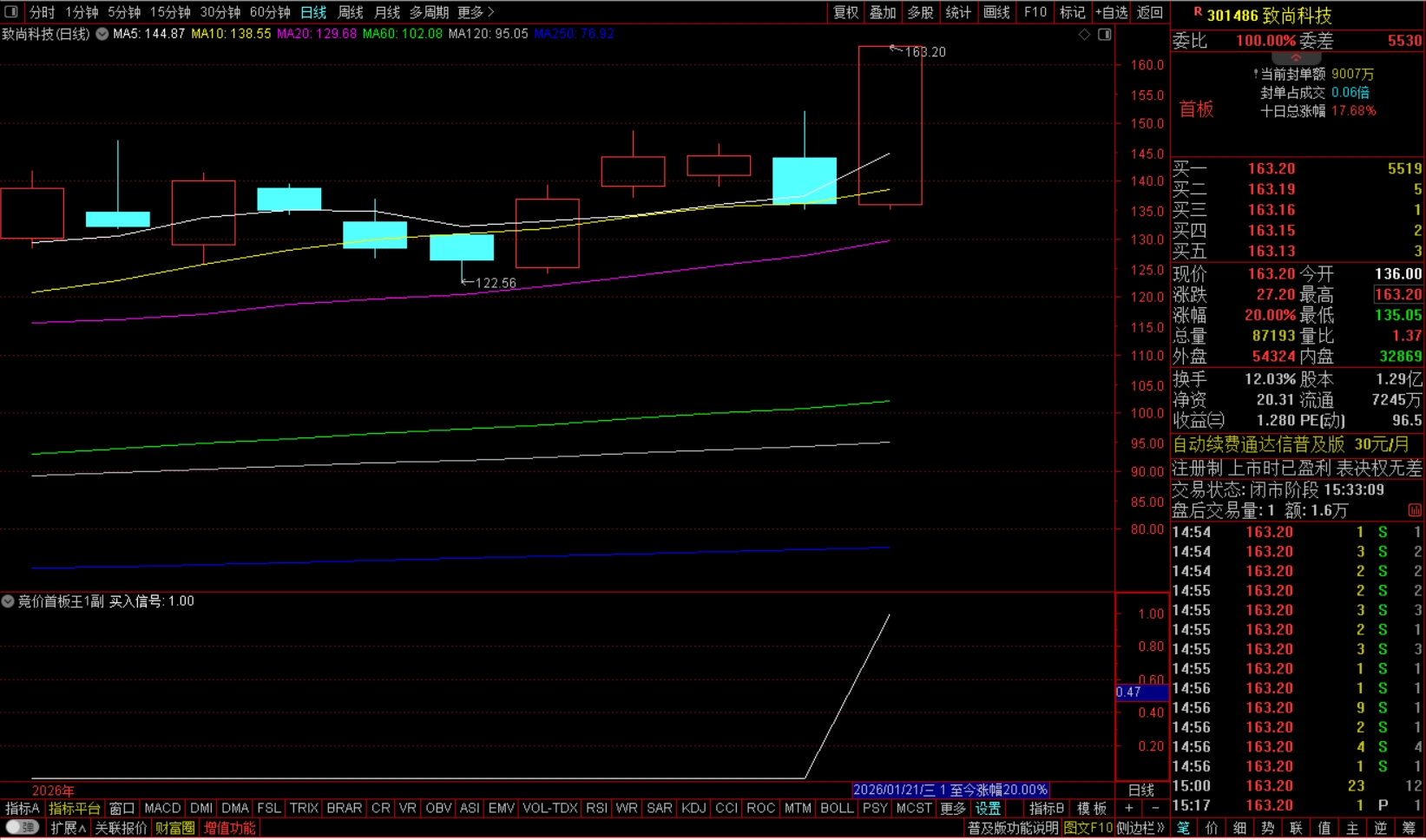1426x840 pixels.
Task: Open the indicator settings circle next to 致尚科技(日线)
Action: pos(102,34)
